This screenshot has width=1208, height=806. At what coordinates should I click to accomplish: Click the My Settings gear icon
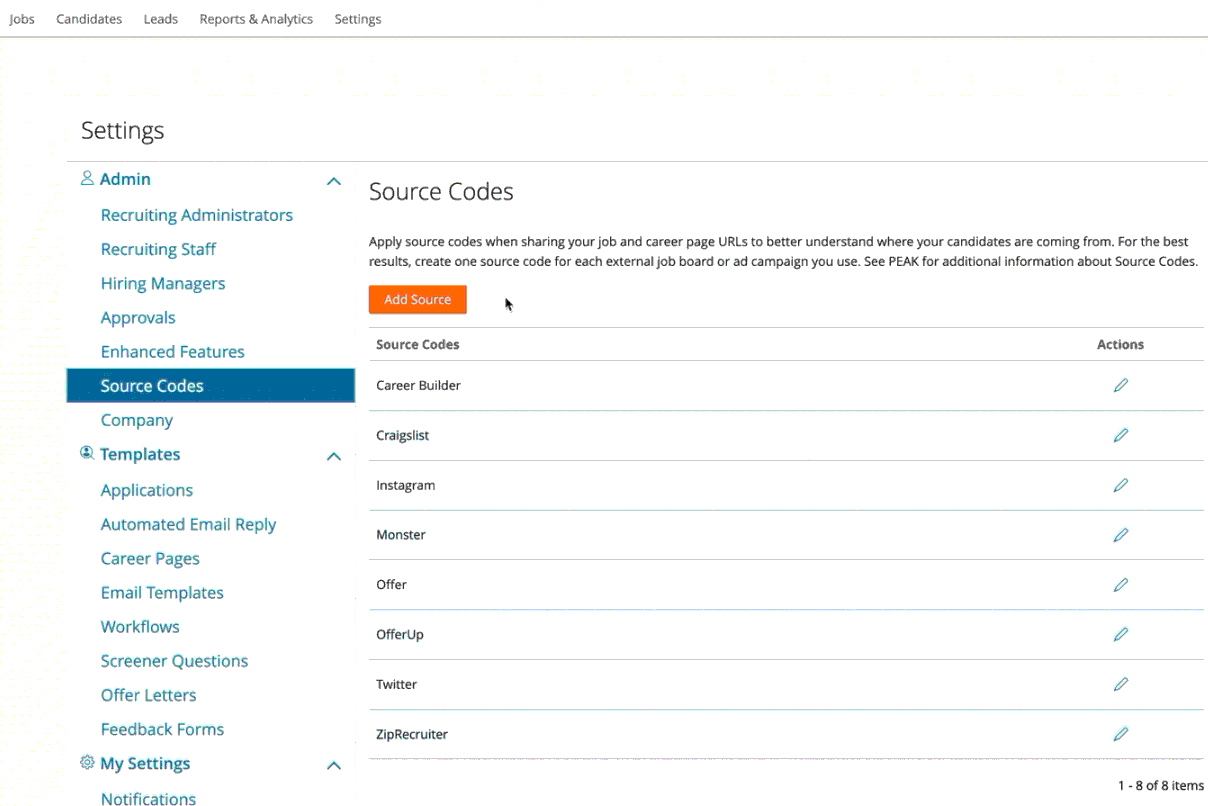pos(87,763)
